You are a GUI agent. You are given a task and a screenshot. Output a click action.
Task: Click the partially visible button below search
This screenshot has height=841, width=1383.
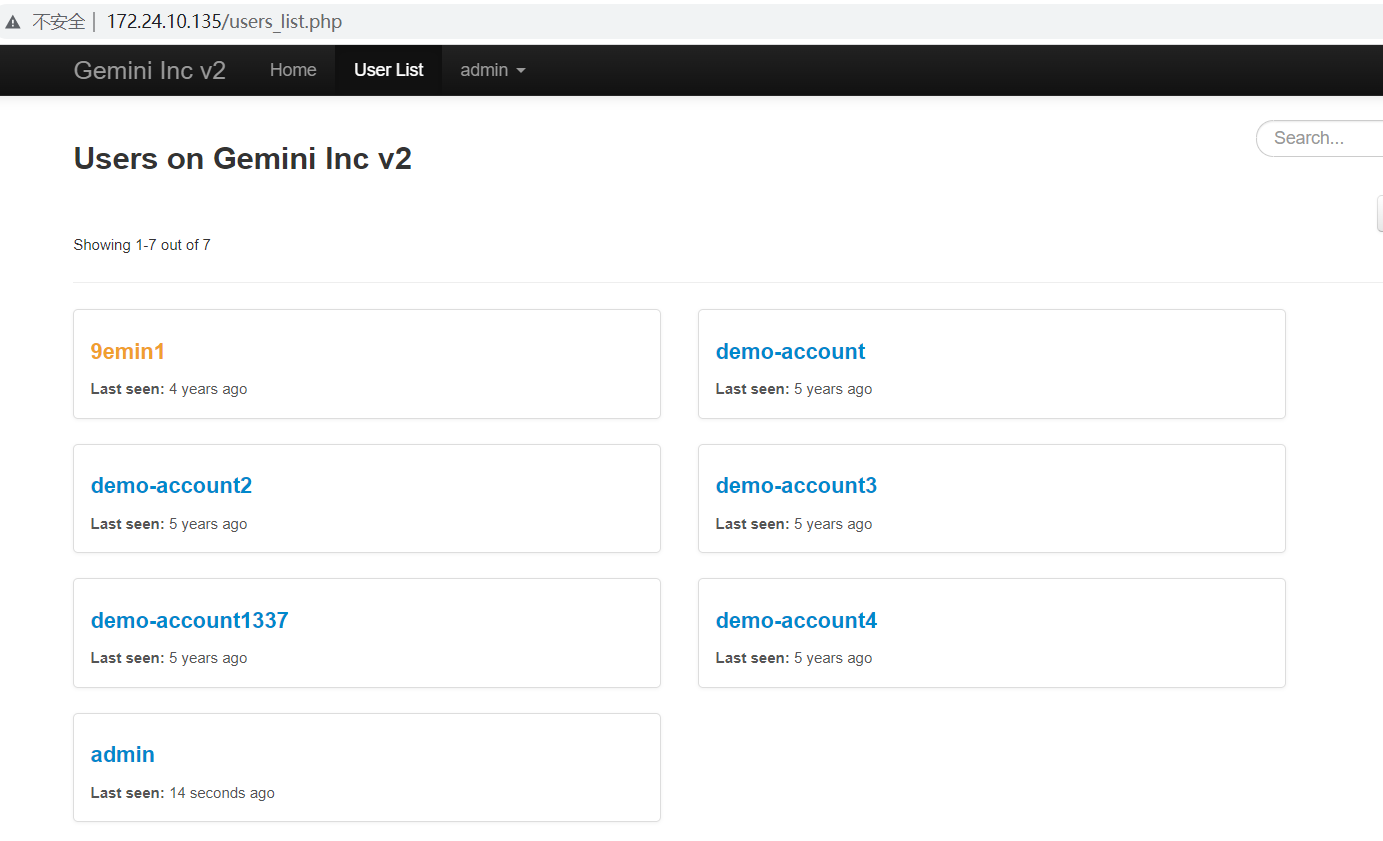pyautogui.click(x=1380, y=214)
